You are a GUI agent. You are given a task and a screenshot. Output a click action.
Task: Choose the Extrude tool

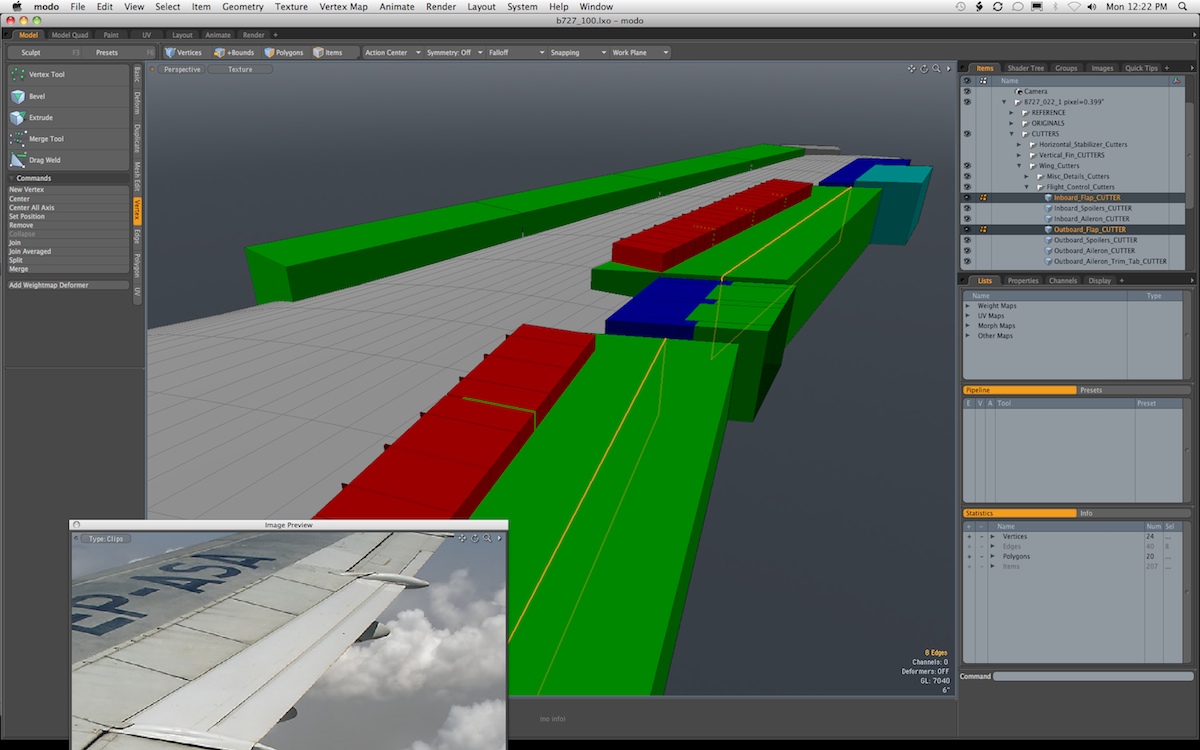[40, 118]
